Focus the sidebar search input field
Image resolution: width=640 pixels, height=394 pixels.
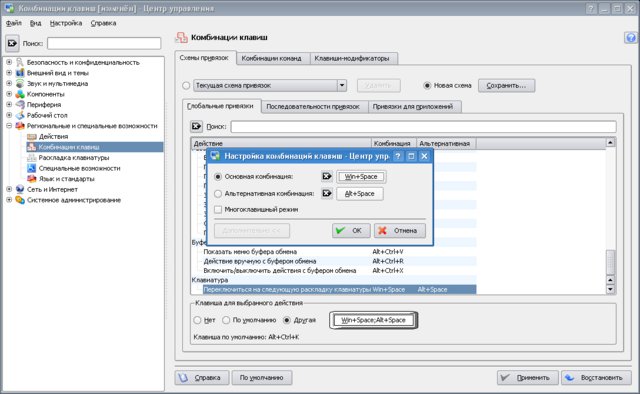[104, 43]
